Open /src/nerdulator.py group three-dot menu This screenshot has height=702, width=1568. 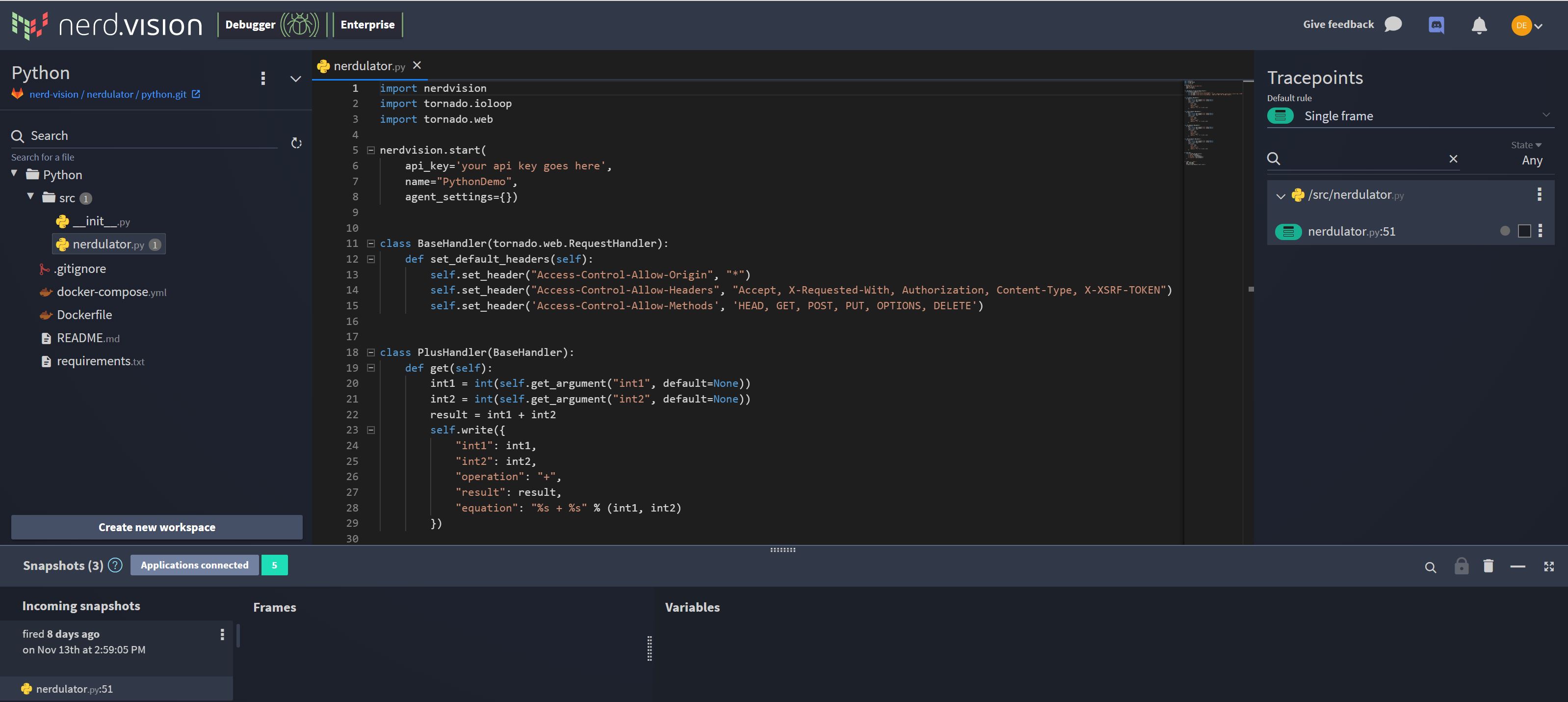[1540, 194]
